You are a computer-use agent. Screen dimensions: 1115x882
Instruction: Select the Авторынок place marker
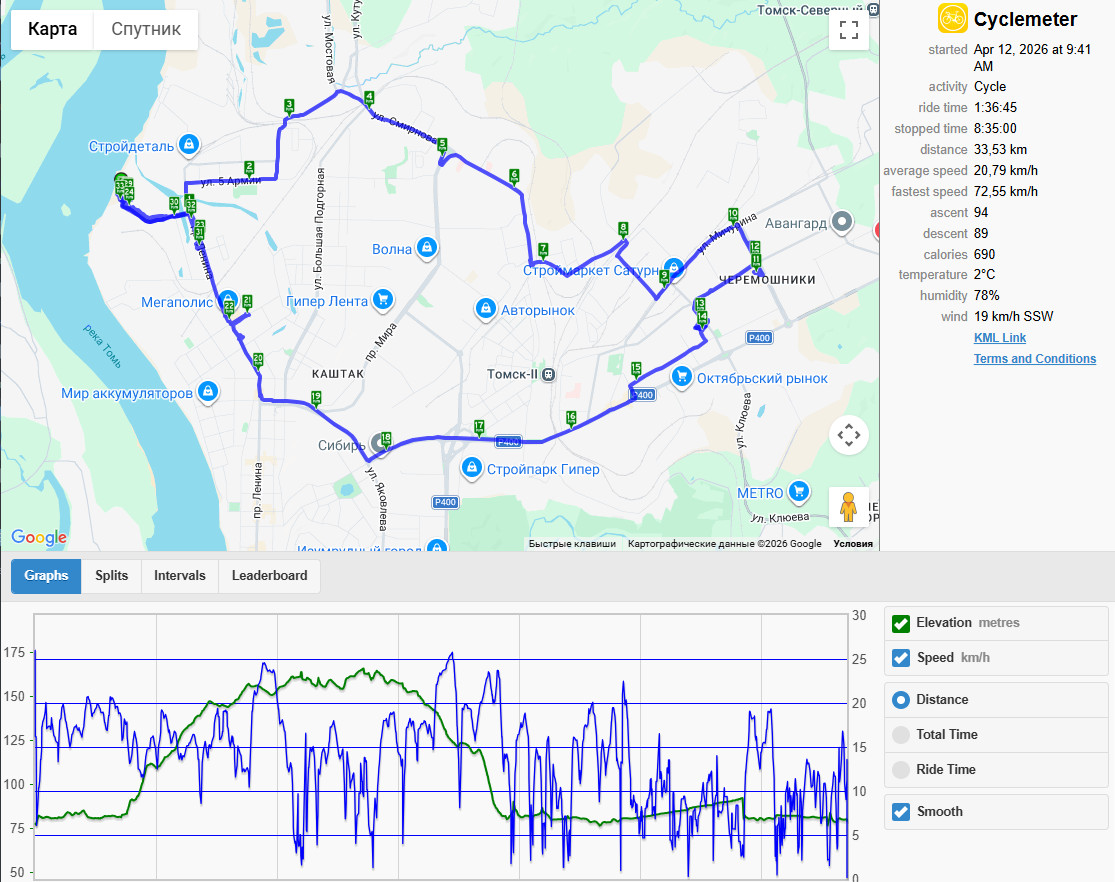tap(485, 309)
